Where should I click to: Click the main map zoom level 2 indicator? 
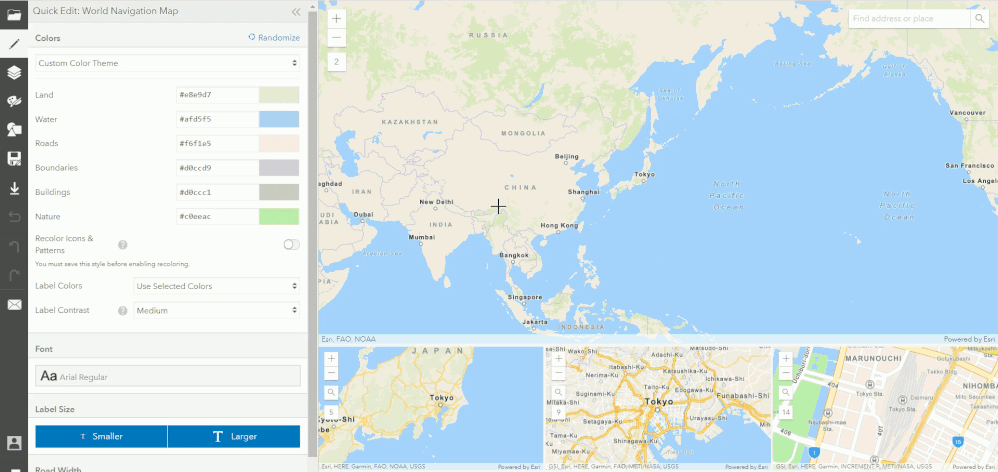pos(337,62)
